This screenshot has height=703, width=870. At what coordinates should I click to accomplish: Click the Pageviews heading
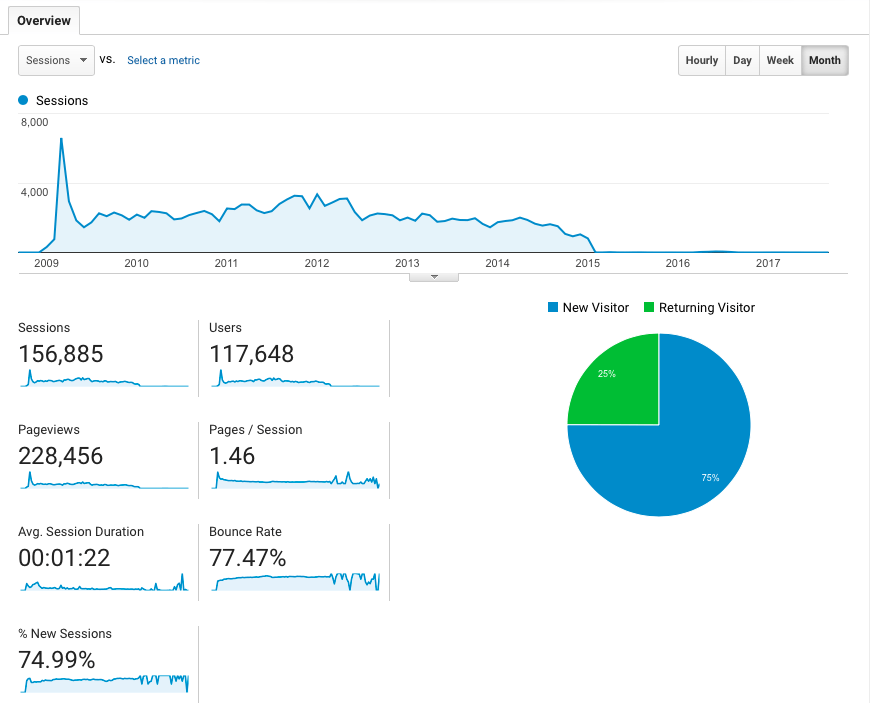[x=49, y=429]
